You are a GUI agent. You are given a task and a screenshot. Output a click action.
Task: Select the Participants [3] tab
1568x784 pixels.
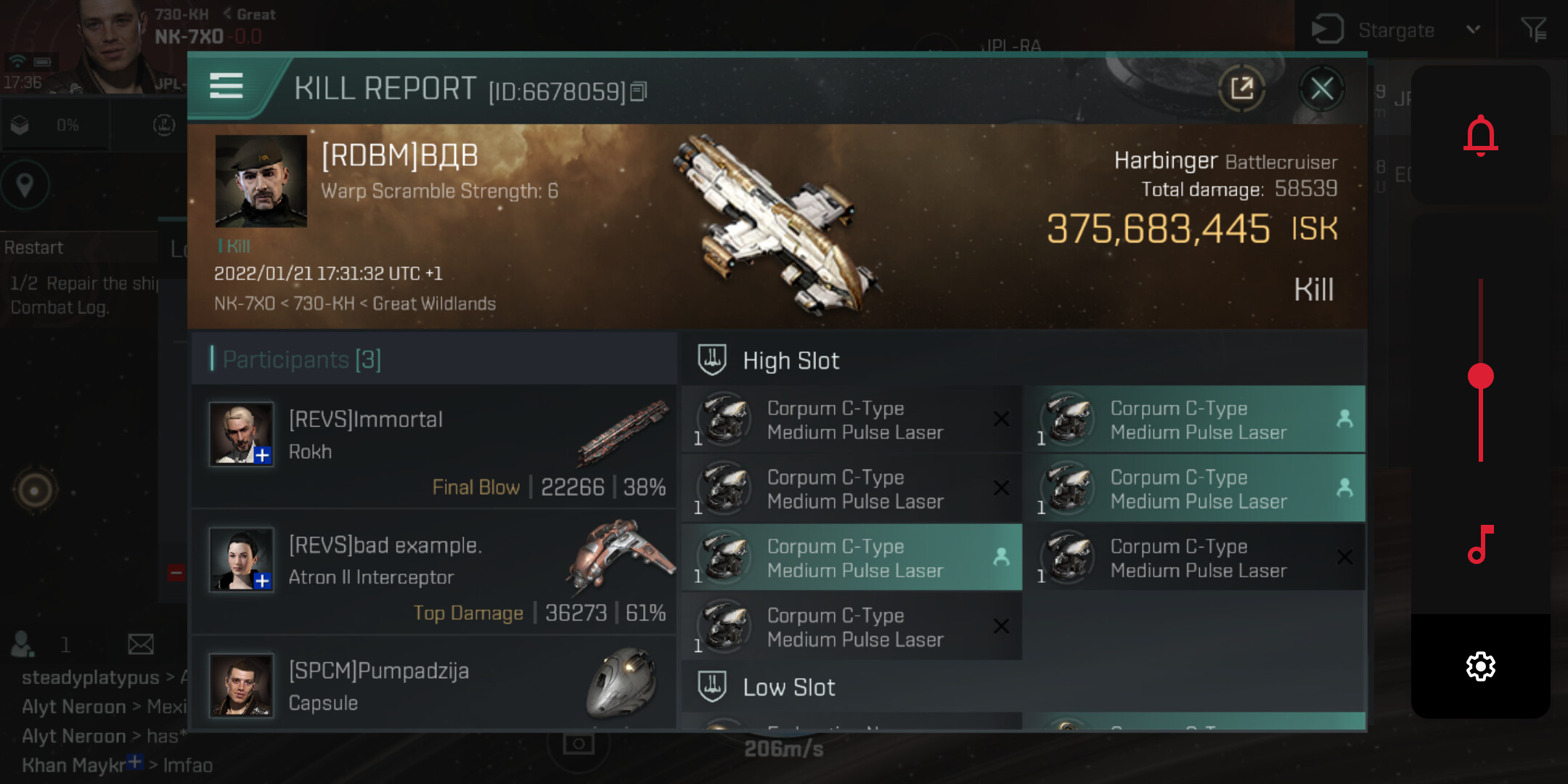click(x=301, y=359)
